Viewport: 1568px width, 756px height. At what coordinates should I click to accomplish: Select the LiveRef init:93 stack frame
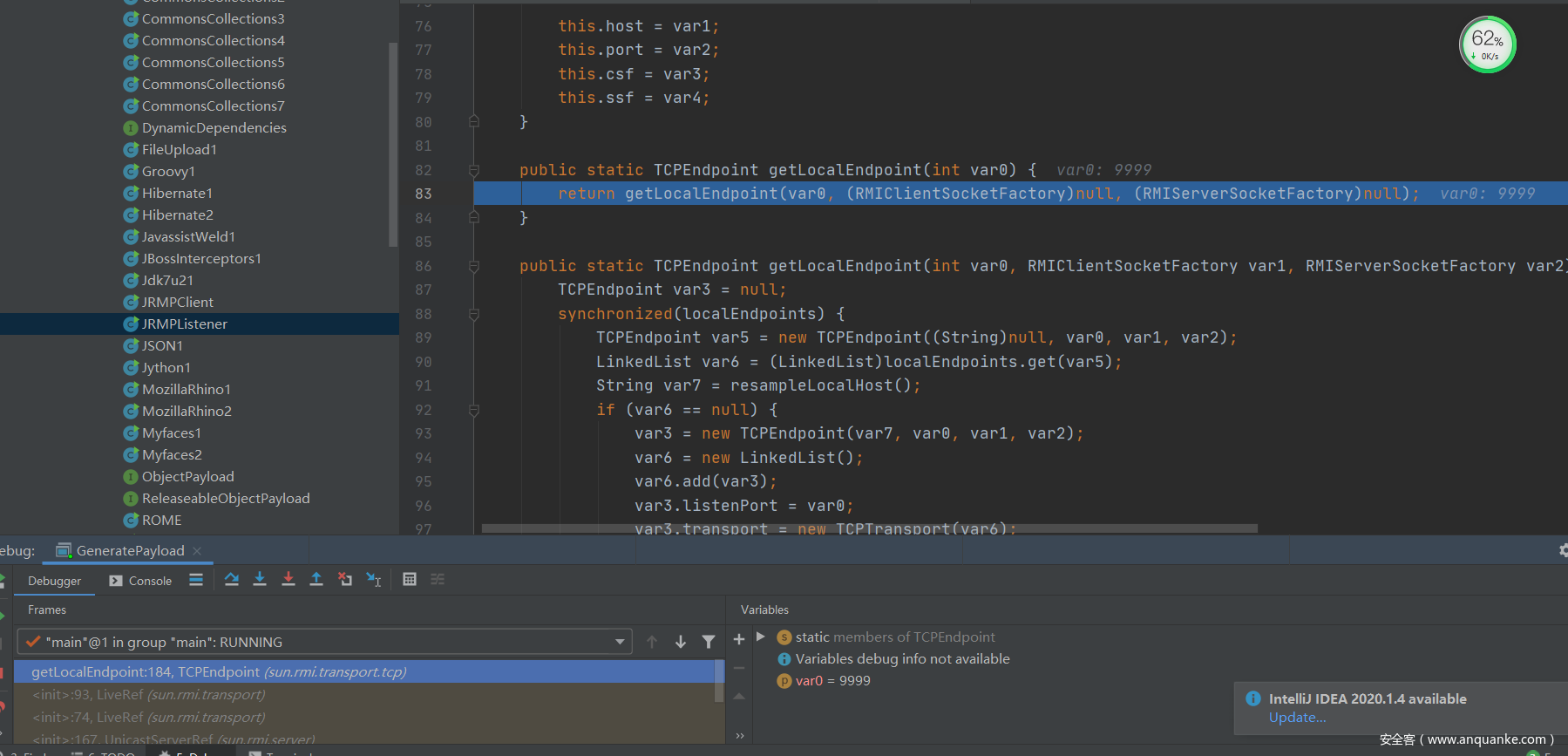(148, 695)
